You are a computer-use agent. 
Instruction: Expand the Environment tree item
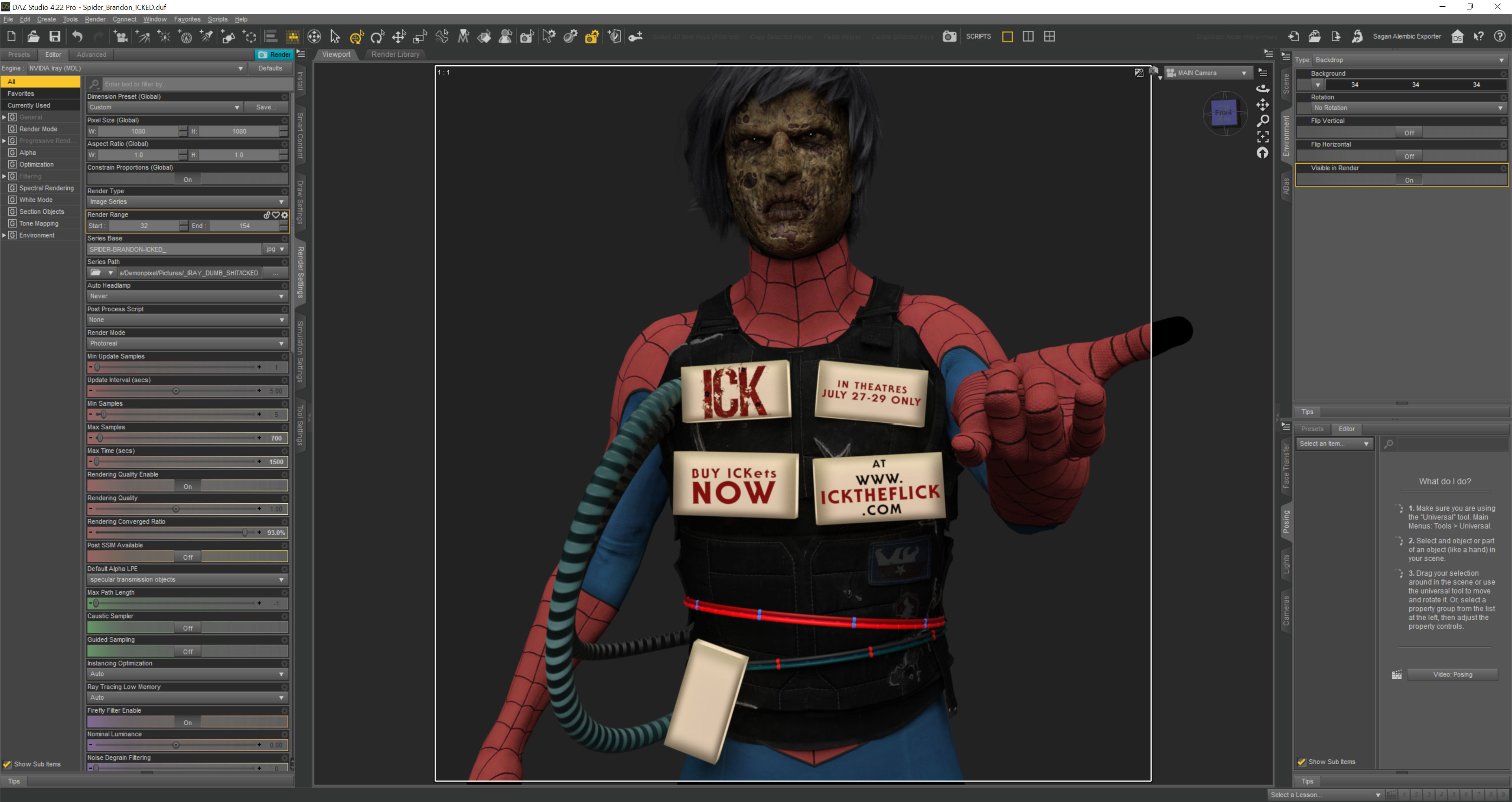4,235
